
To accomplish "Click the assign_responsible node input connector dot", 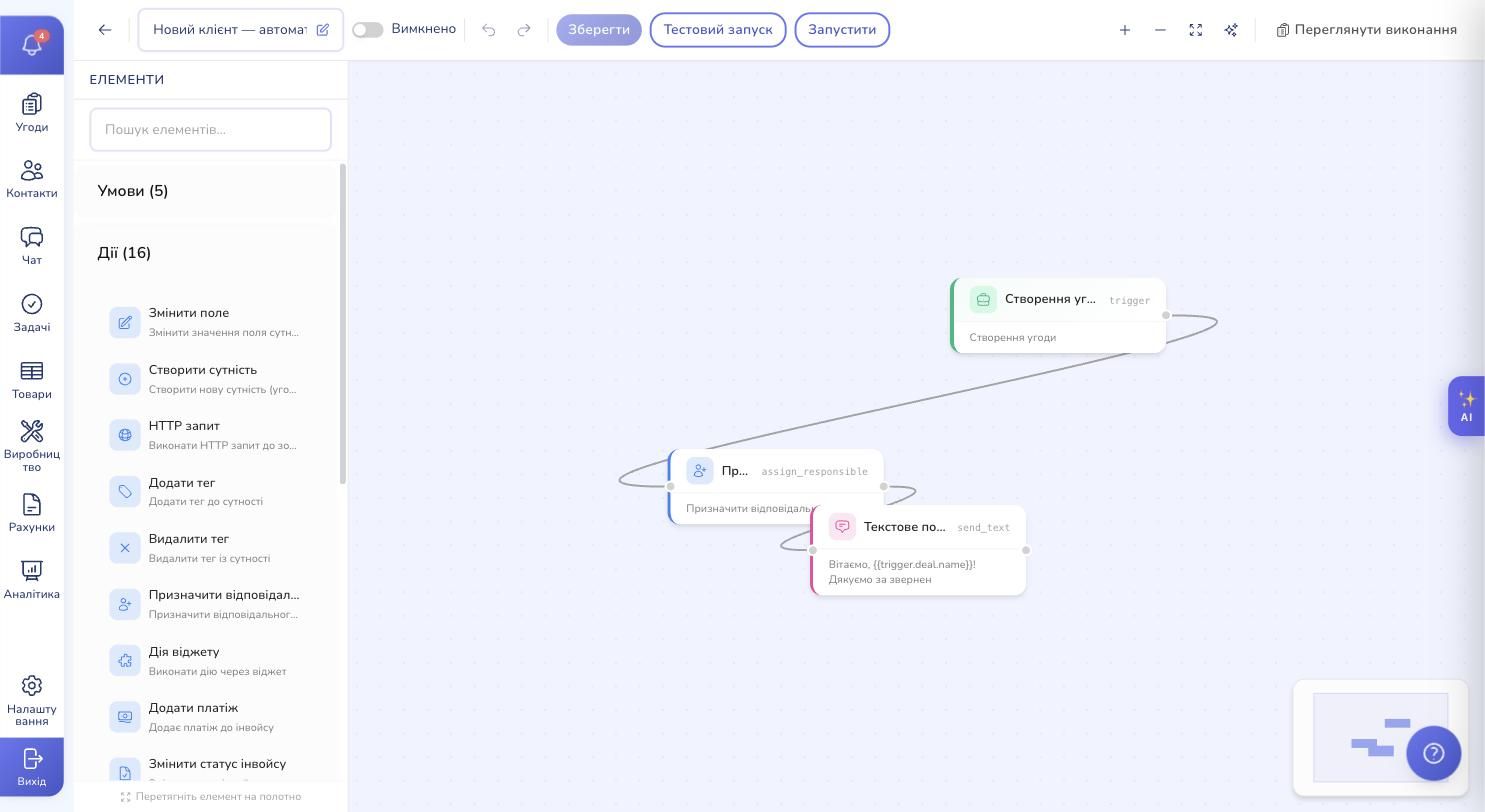I will (x=670, y=486).
